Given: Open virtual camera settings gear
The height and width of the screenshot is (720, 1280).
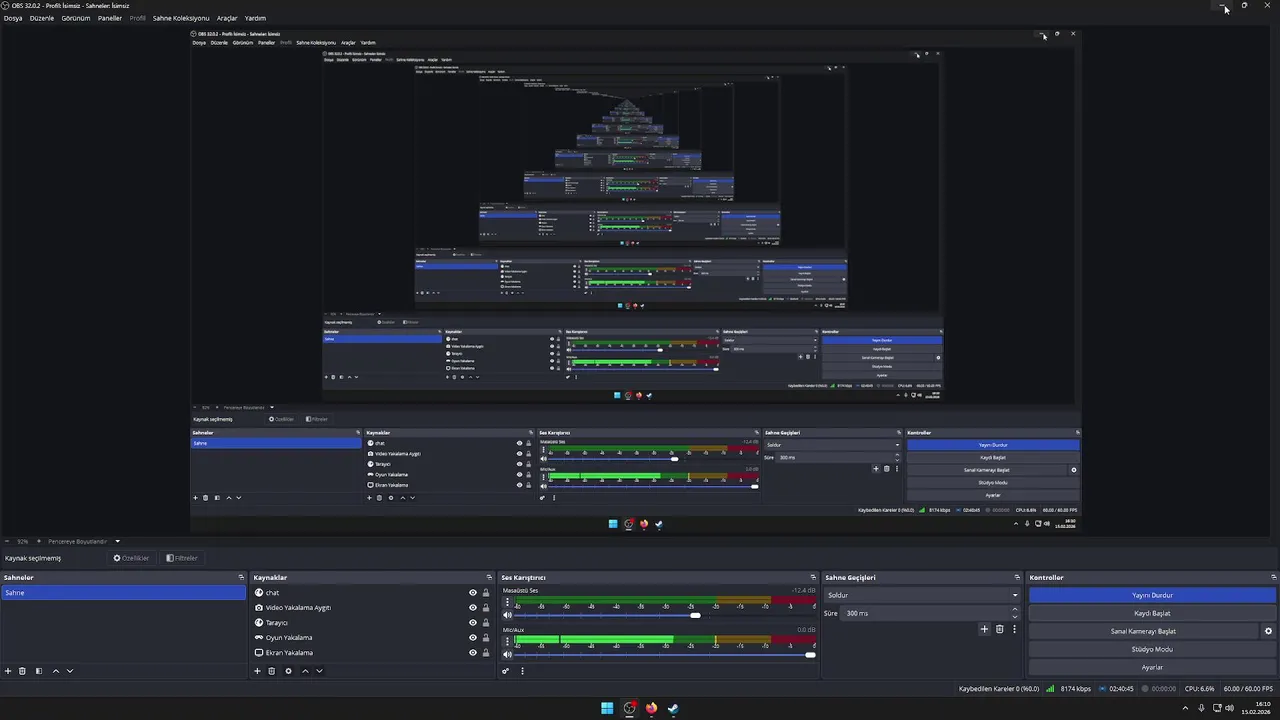Looking at the screenshot, I should click(1268, 631).
